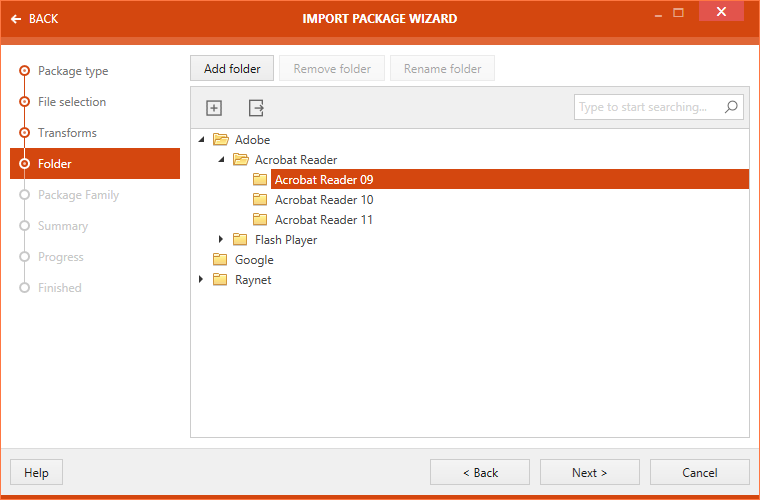Click the Rename folder button
Viewport: 760px width, 500px height.
pos(443,68)
